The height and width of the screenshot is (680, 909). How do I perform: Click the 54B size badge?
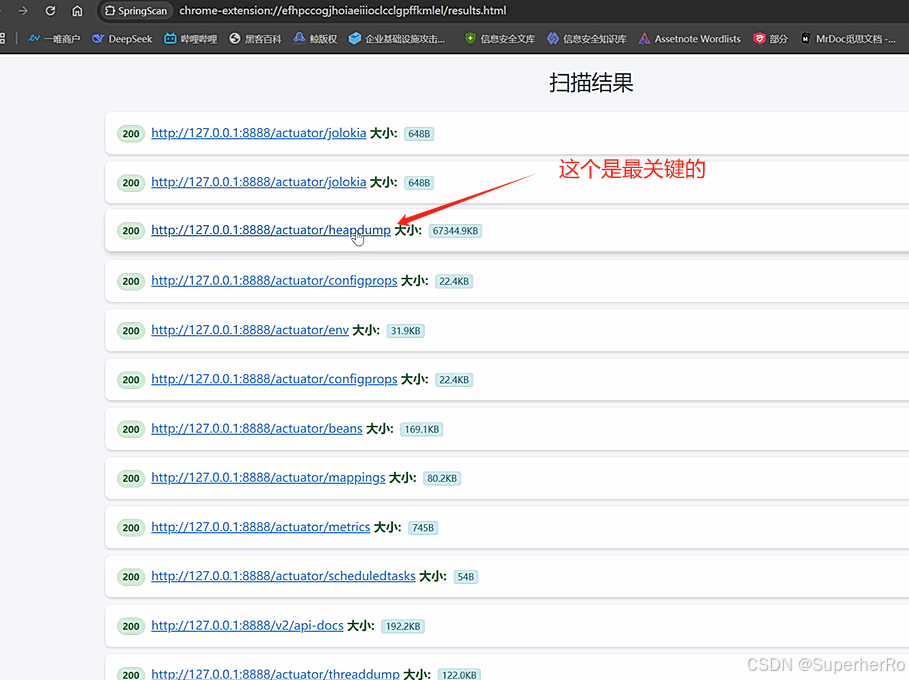tap(466, 577)
